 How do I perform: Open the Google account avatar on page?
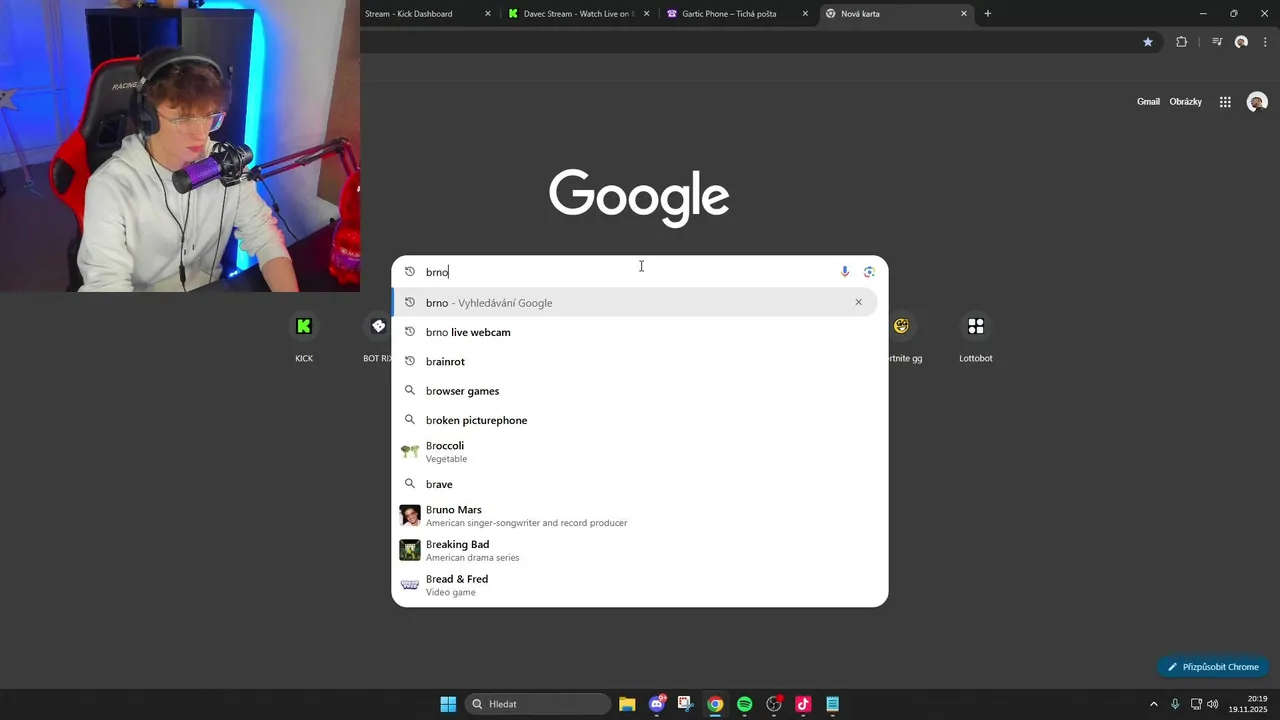(x=1257, y=102)
